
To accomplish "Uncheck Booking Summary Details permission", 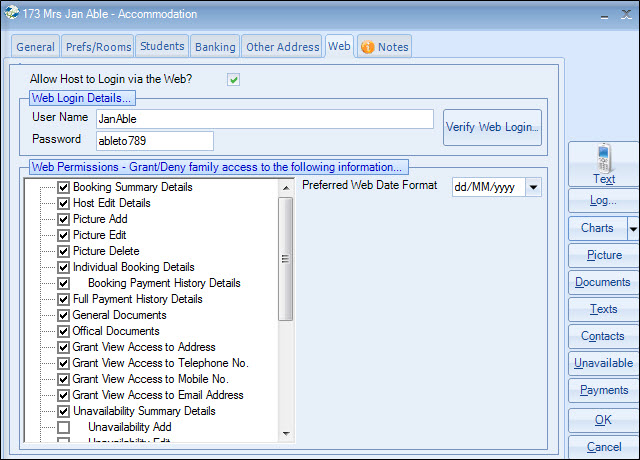I will [64, 187].
